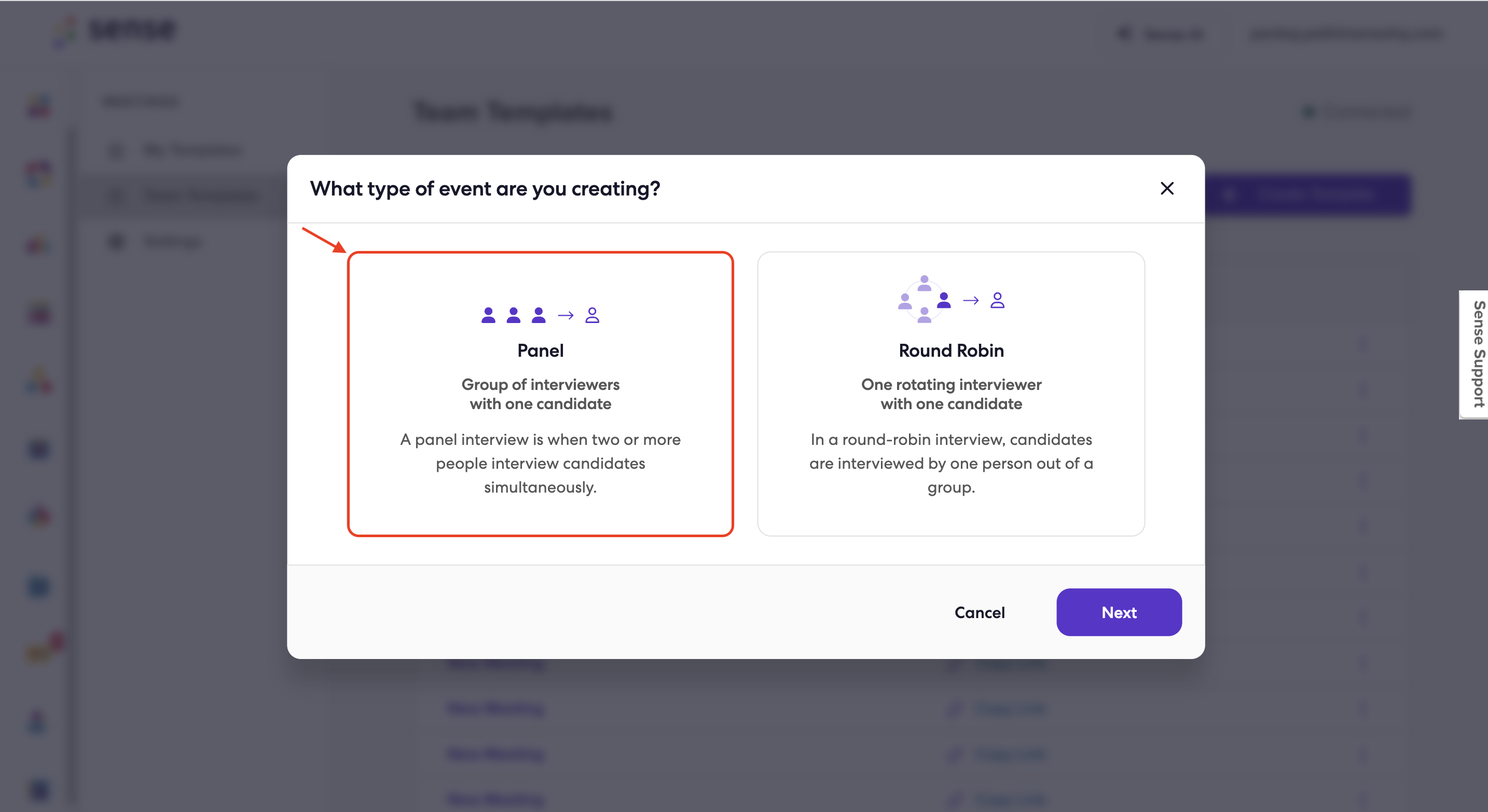Choose 'Group of interviewers with one candidate' option

pos(540,394)
